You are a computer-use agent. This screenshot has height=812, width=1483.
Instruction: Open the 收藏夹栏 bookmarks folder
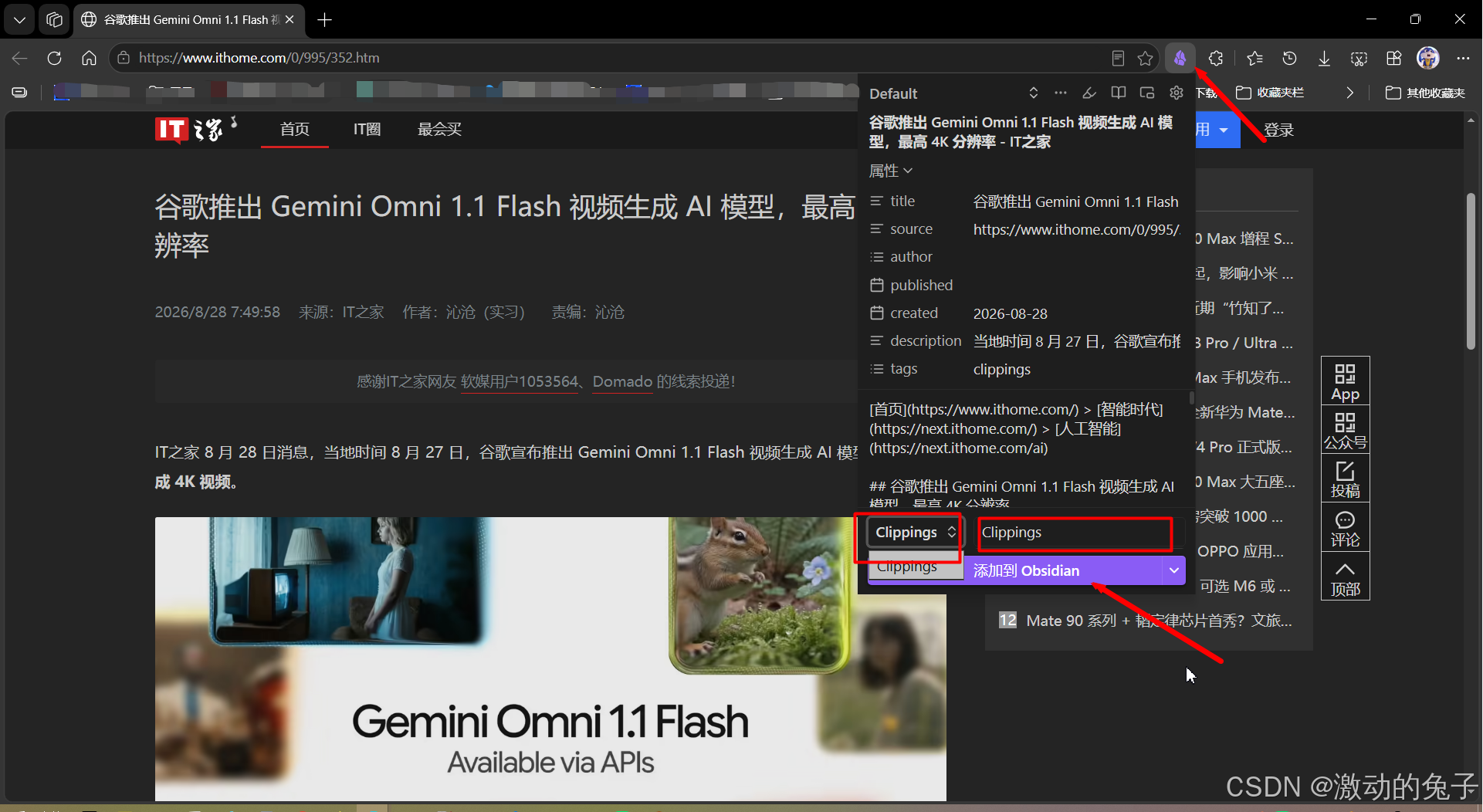point(1270,93)
